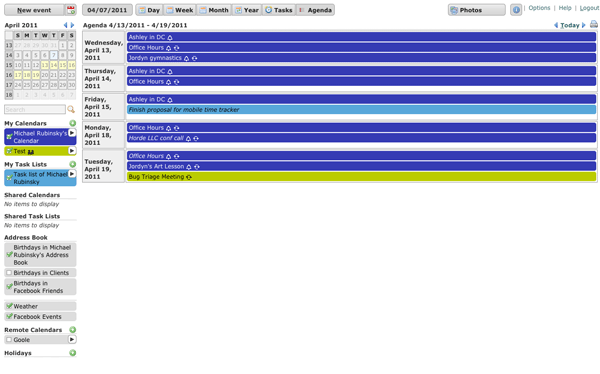Add a new calendar under My Calendars

pos(72,123)
